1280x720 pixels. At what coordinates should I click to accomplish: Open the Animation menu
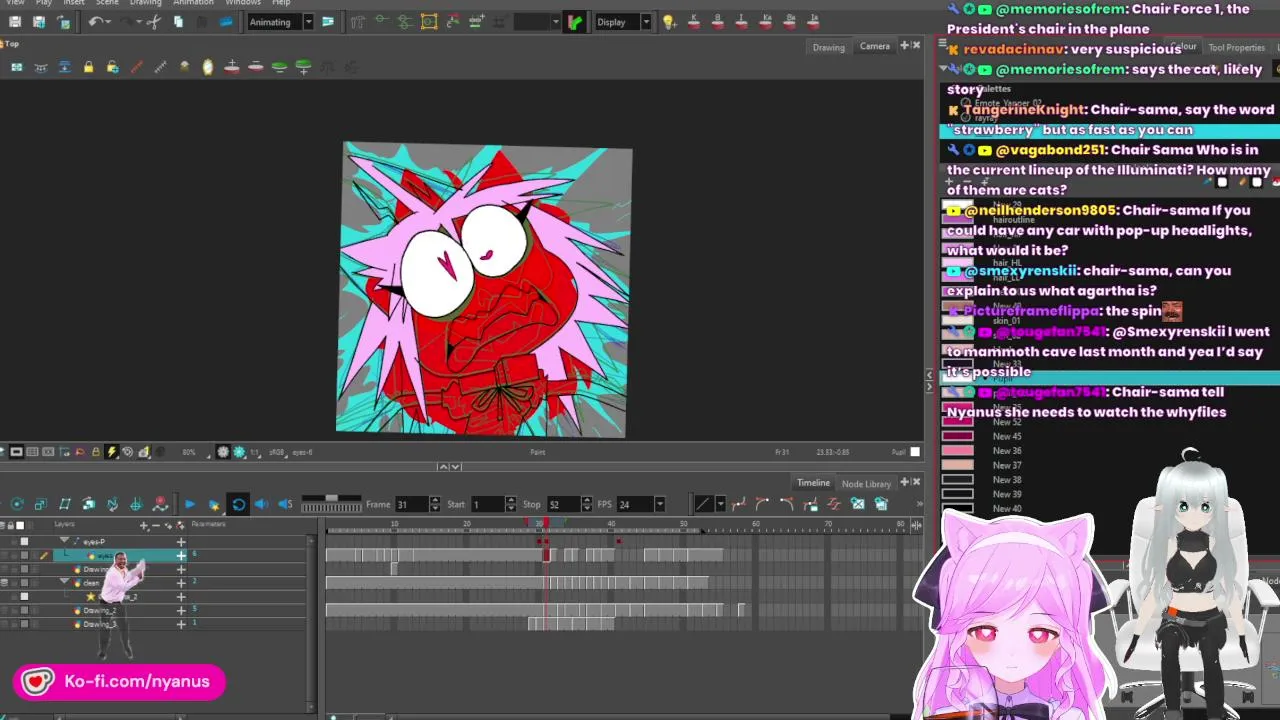193,3
